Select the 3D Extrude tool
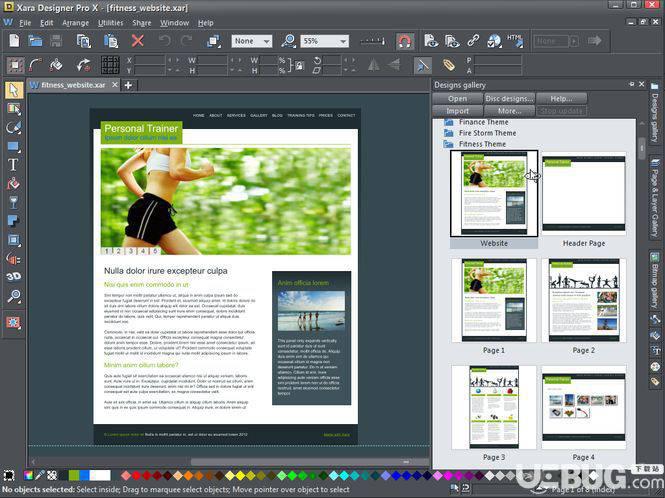This screenshot has height=498, width=665. point(14,277)
